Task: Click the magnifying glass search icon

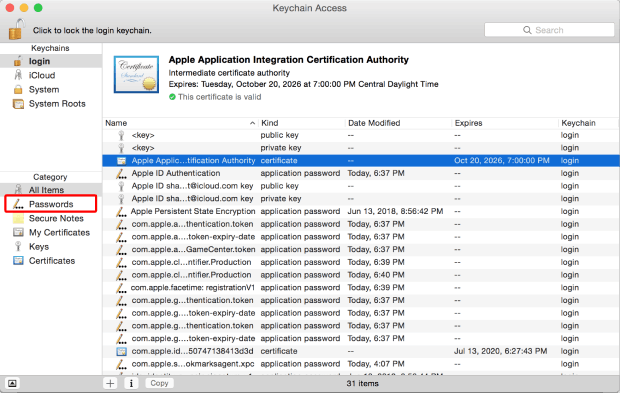Action: point(527,30)
